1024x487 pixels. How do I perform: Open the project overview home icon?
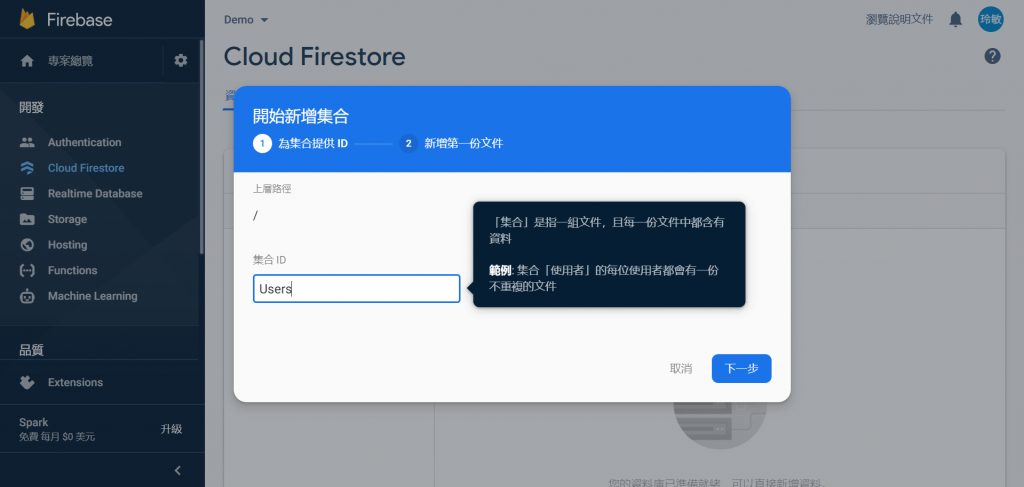pyautogui.click(x=27, y=61)
